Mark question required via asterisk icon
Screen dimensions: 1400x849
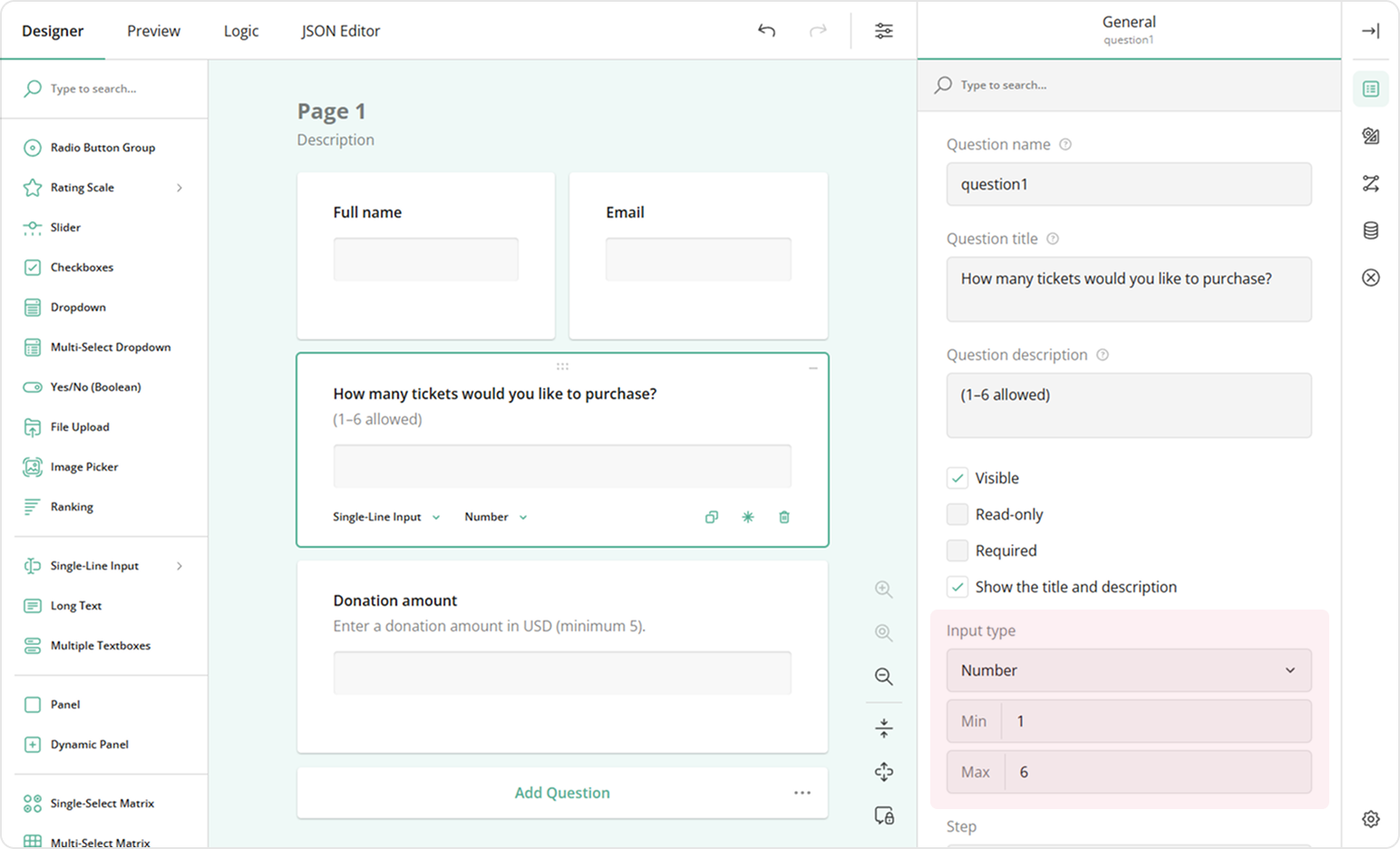[747, 517]
